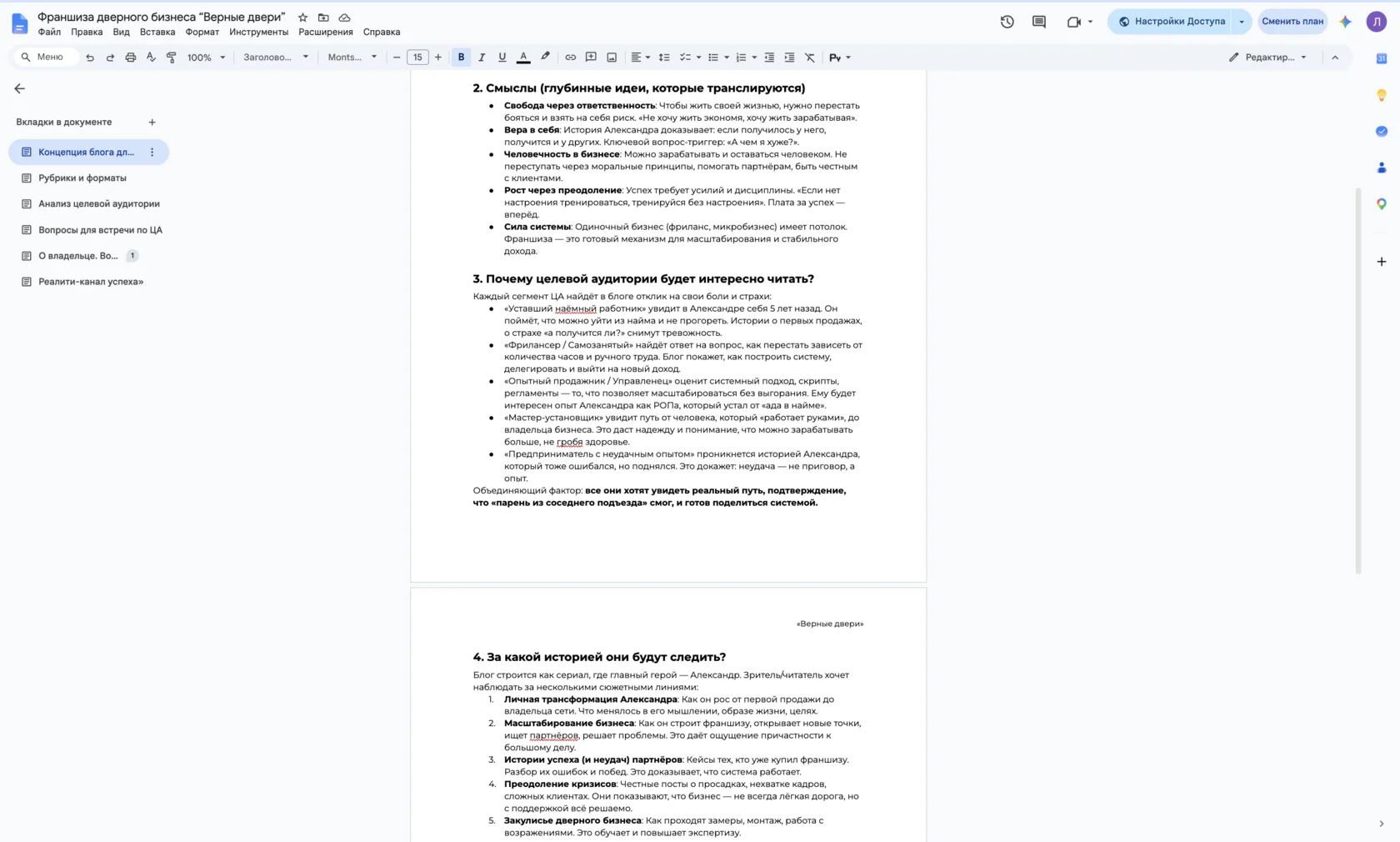Close the document tabs sidebar
Image resolution: width=1400 pixels, height=842 pixels.
click(20, 88)
